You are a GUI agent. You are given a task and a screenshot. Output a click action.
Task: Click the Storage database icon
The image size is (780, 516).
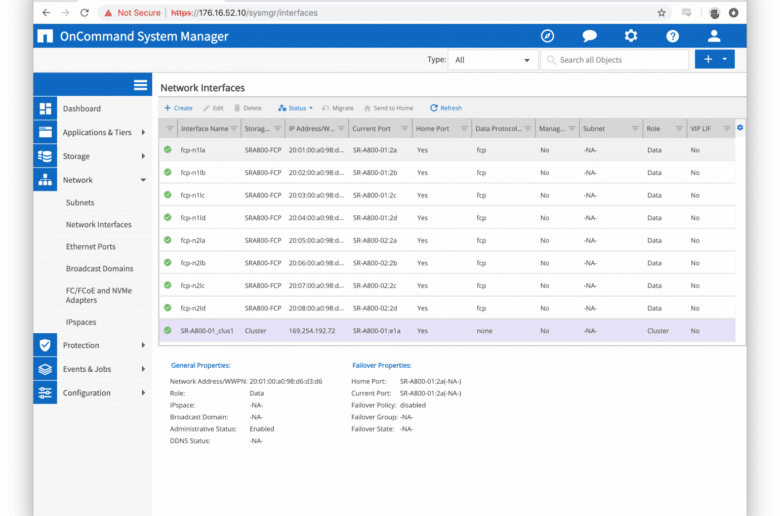(x=45, y=156)
